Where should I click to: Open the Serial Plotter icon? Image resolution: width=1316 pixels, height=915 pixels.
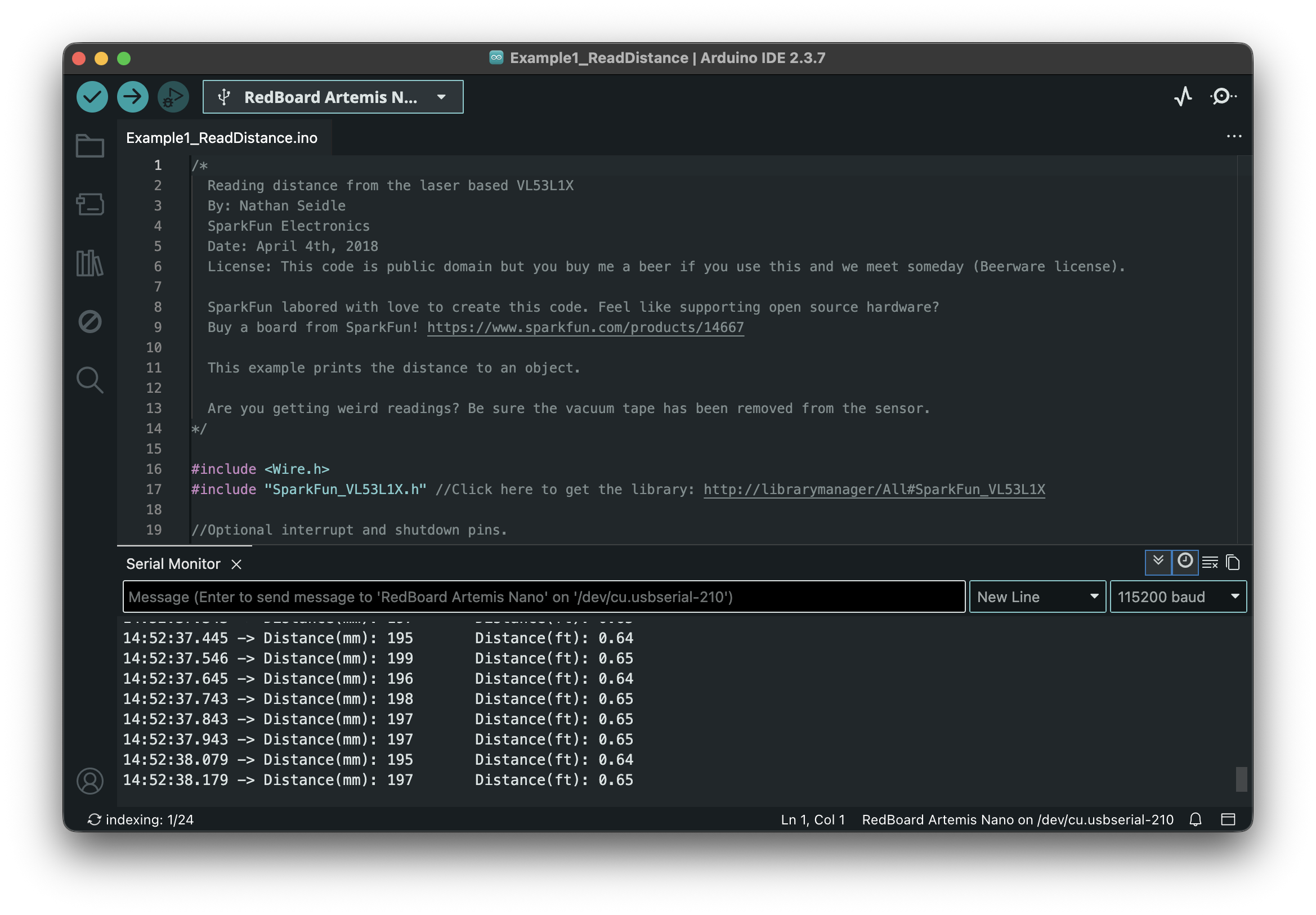(x=1183, y=96)
